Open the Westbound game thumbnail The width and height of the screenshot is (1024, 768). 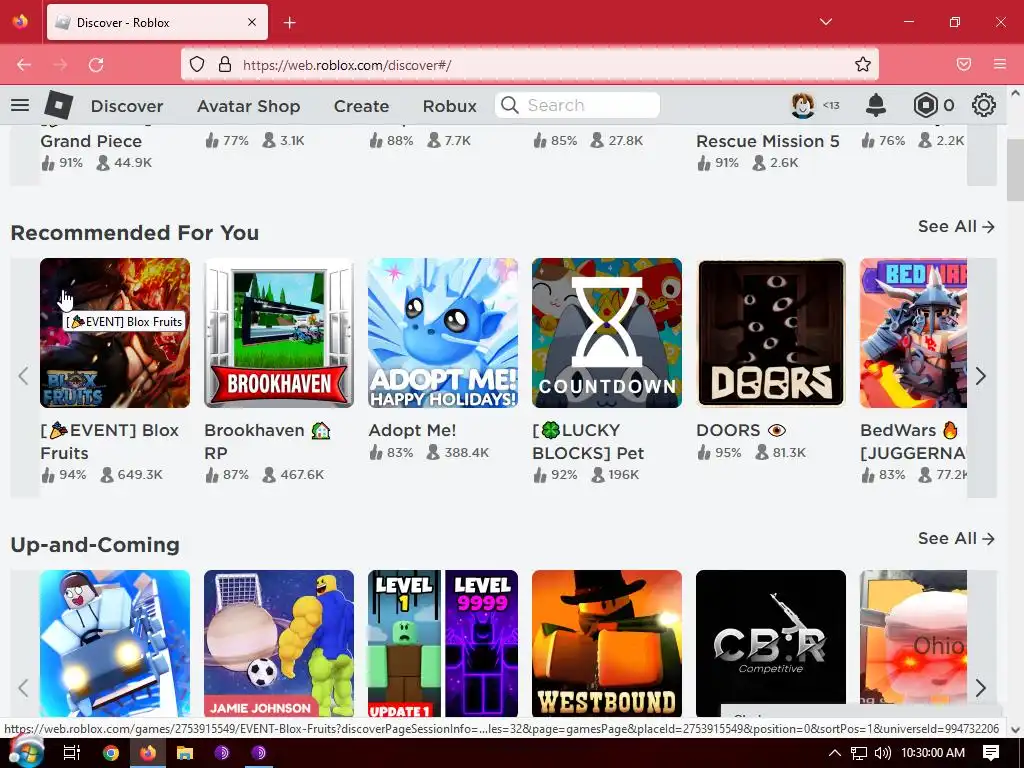(607, 644)
